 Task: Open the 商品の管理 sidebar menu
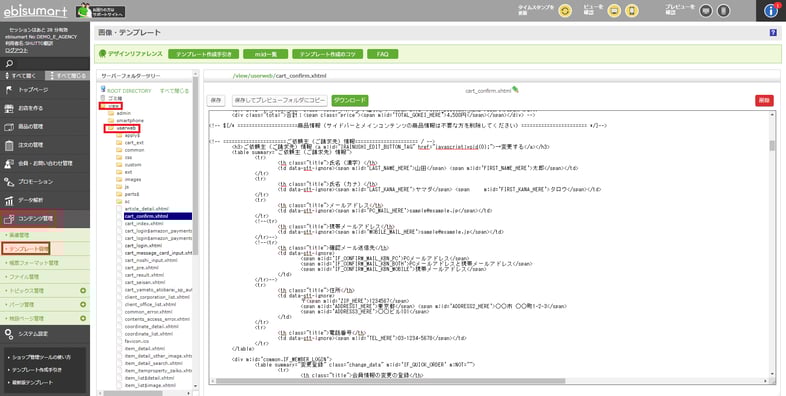click(x=45, y=127)
